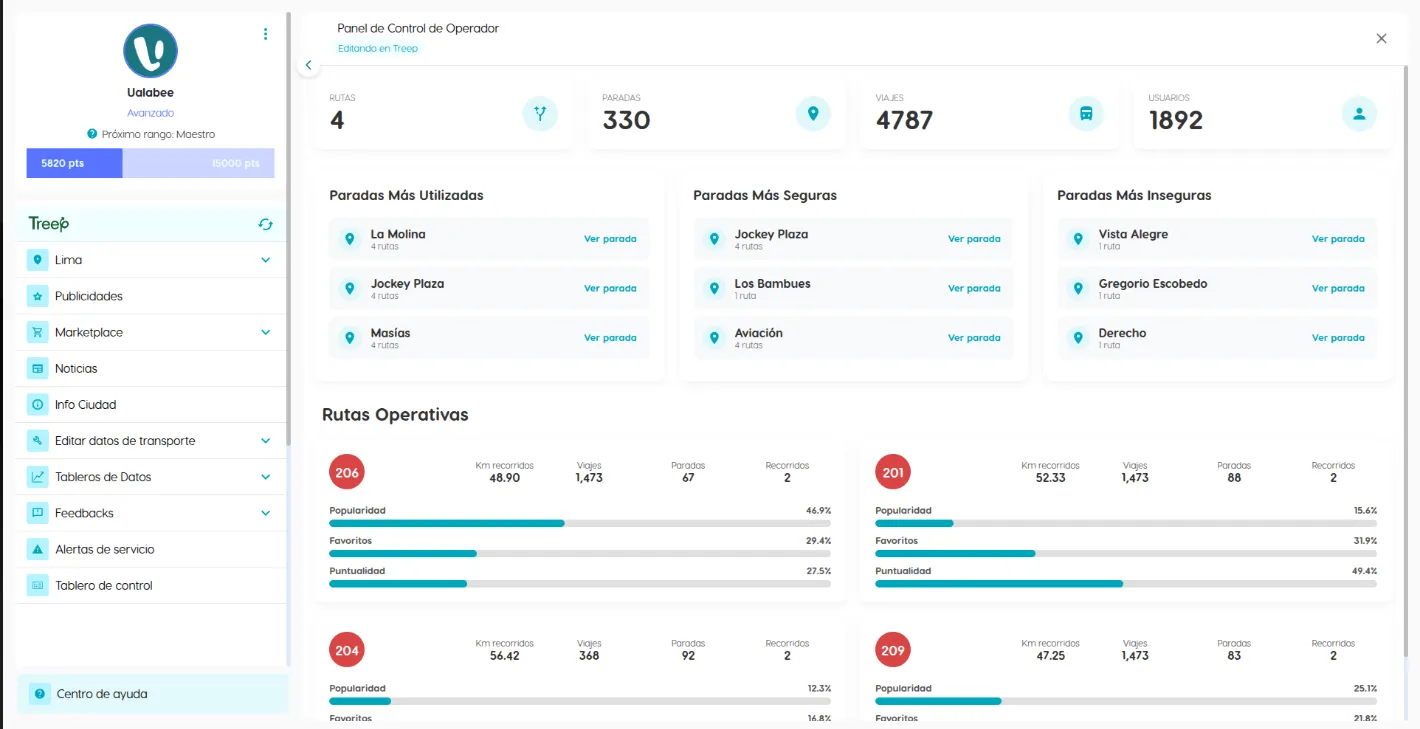Click Ver parada for La Molina
The image size is (1420, 729).
point(610,239)
